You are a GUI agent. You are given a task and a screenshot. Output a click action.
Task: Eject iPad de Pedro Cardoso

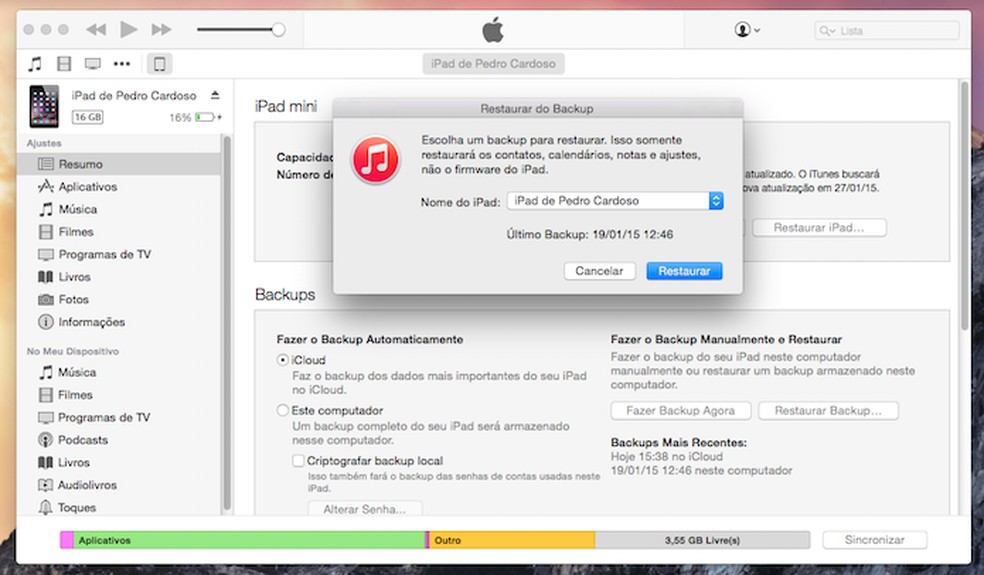pos(215,95)
